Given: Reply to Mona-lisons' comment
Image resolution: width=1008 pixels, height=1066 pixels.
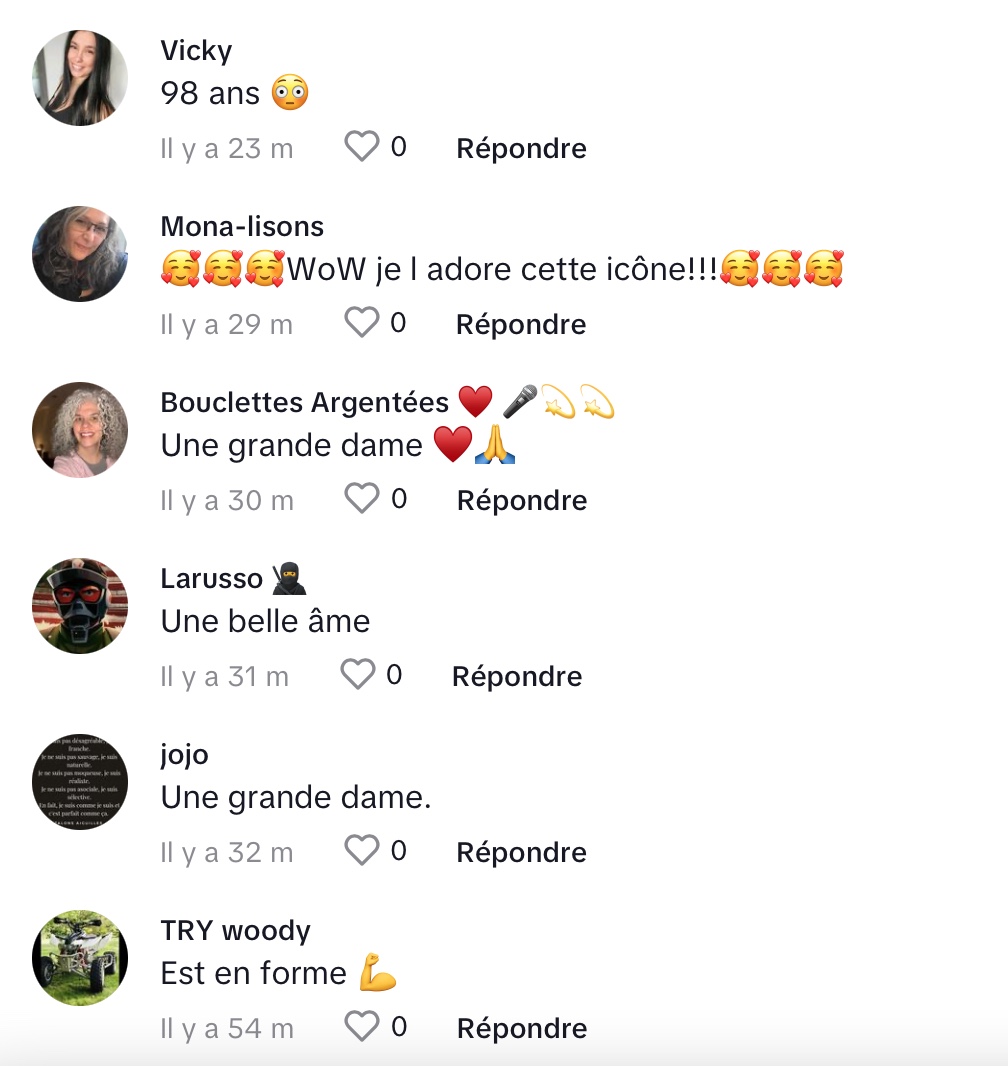Looking at the screenshot, I should coord(521,324).
